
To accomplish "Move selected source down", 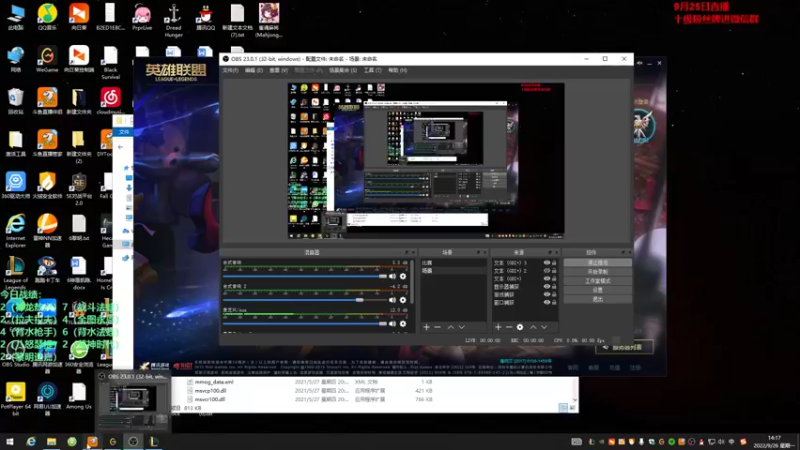I will pos(544,327).
